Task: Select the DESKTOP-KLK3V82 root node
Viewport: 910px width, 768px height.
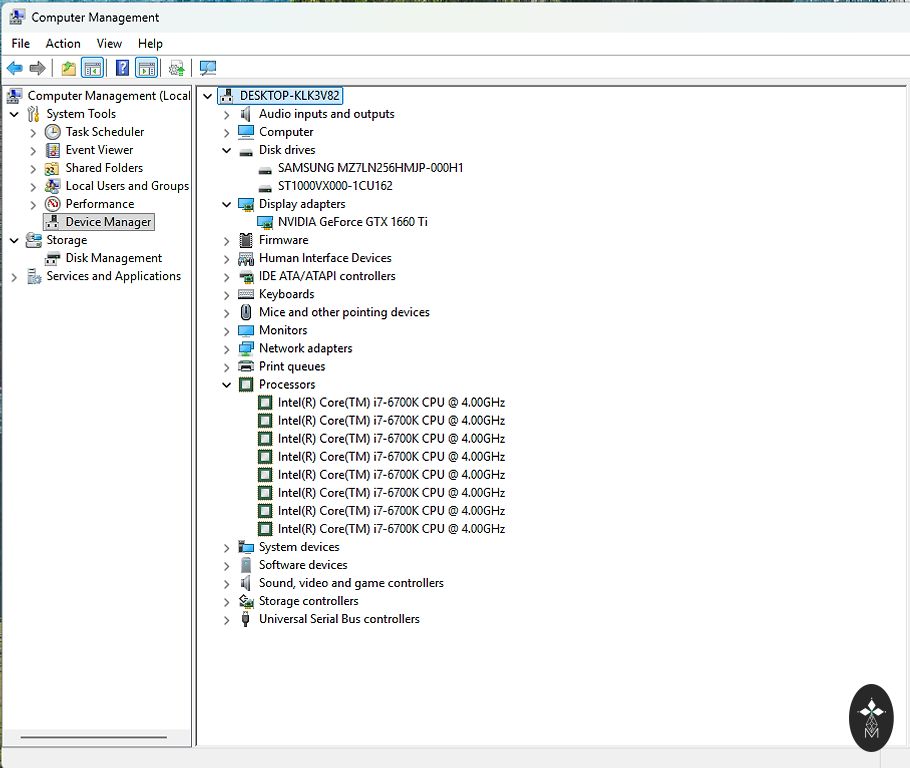Action: (x=290, y=96)
